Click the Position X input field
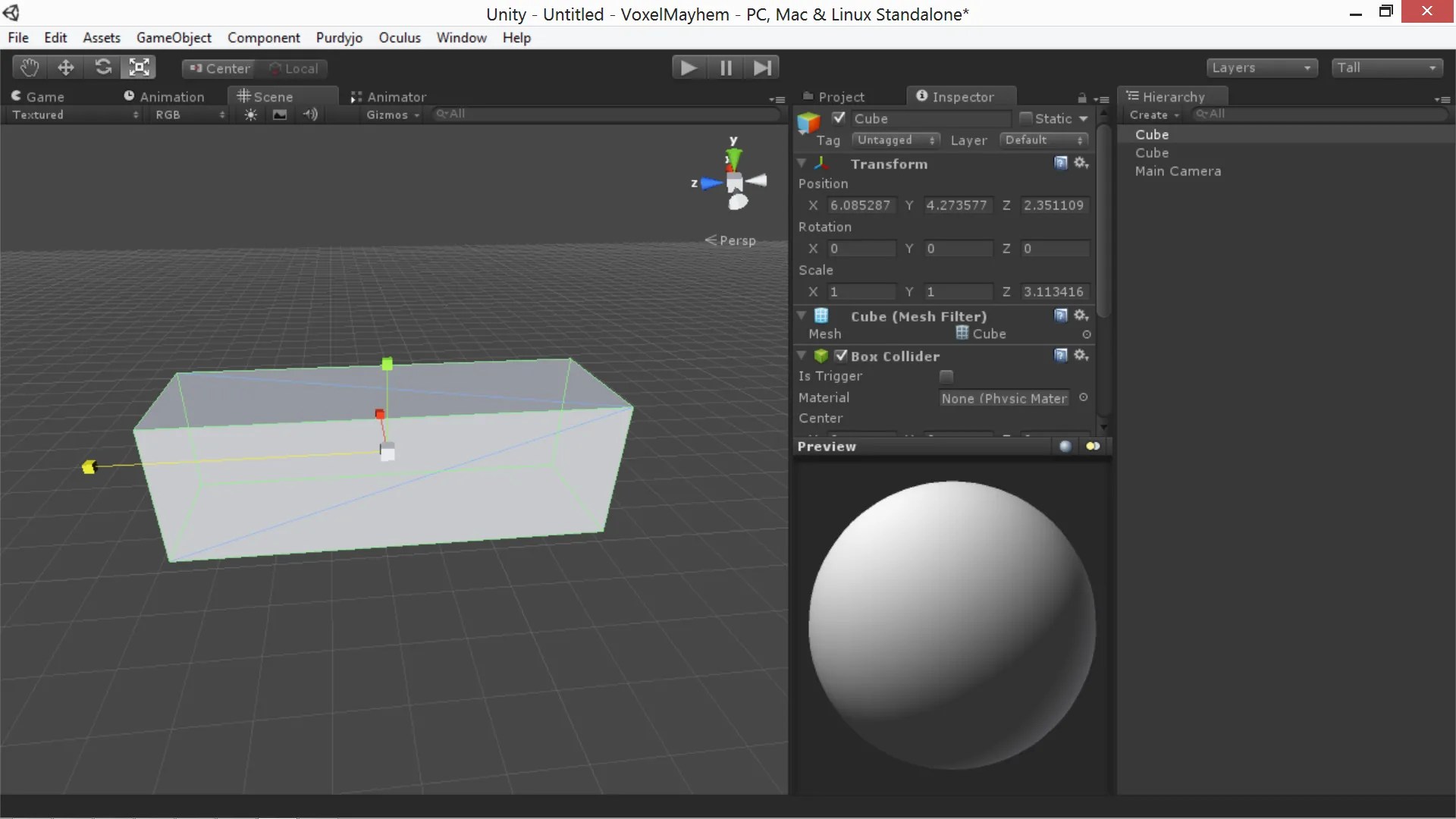The width and height of the screenshot is (1456, 819). [x=861, y=206]
